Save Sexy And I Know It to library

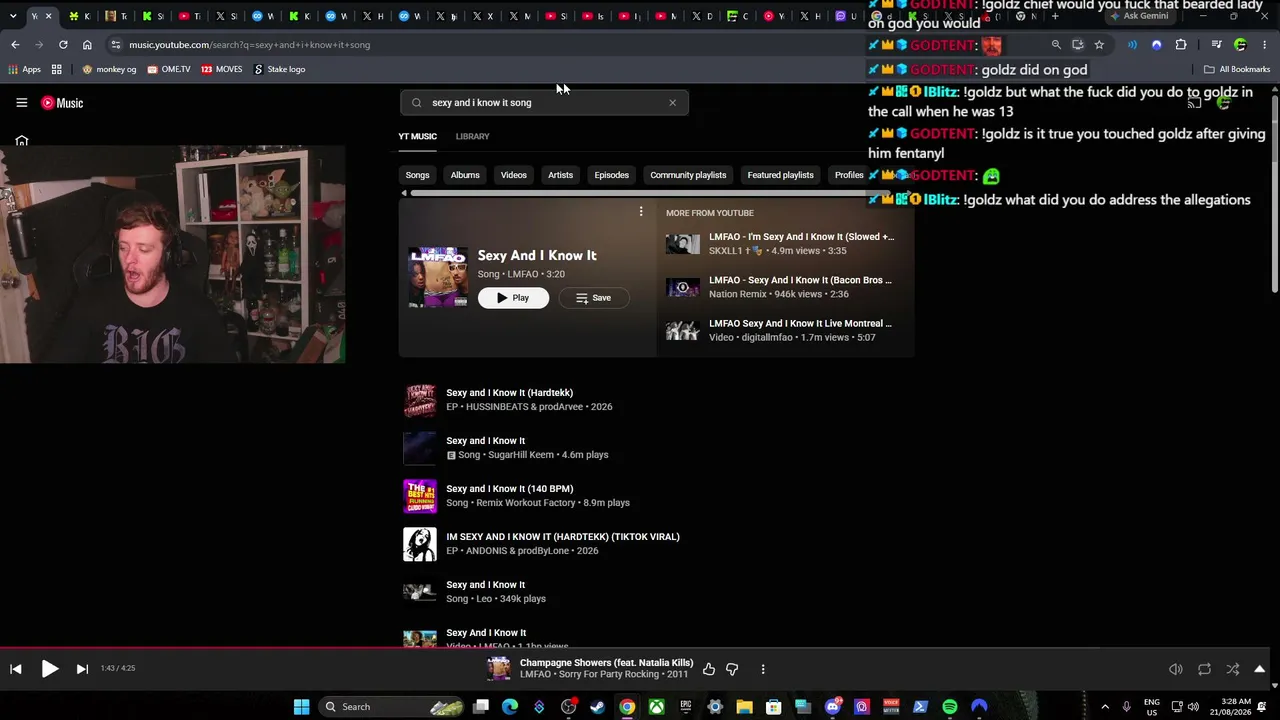point(594,298)
